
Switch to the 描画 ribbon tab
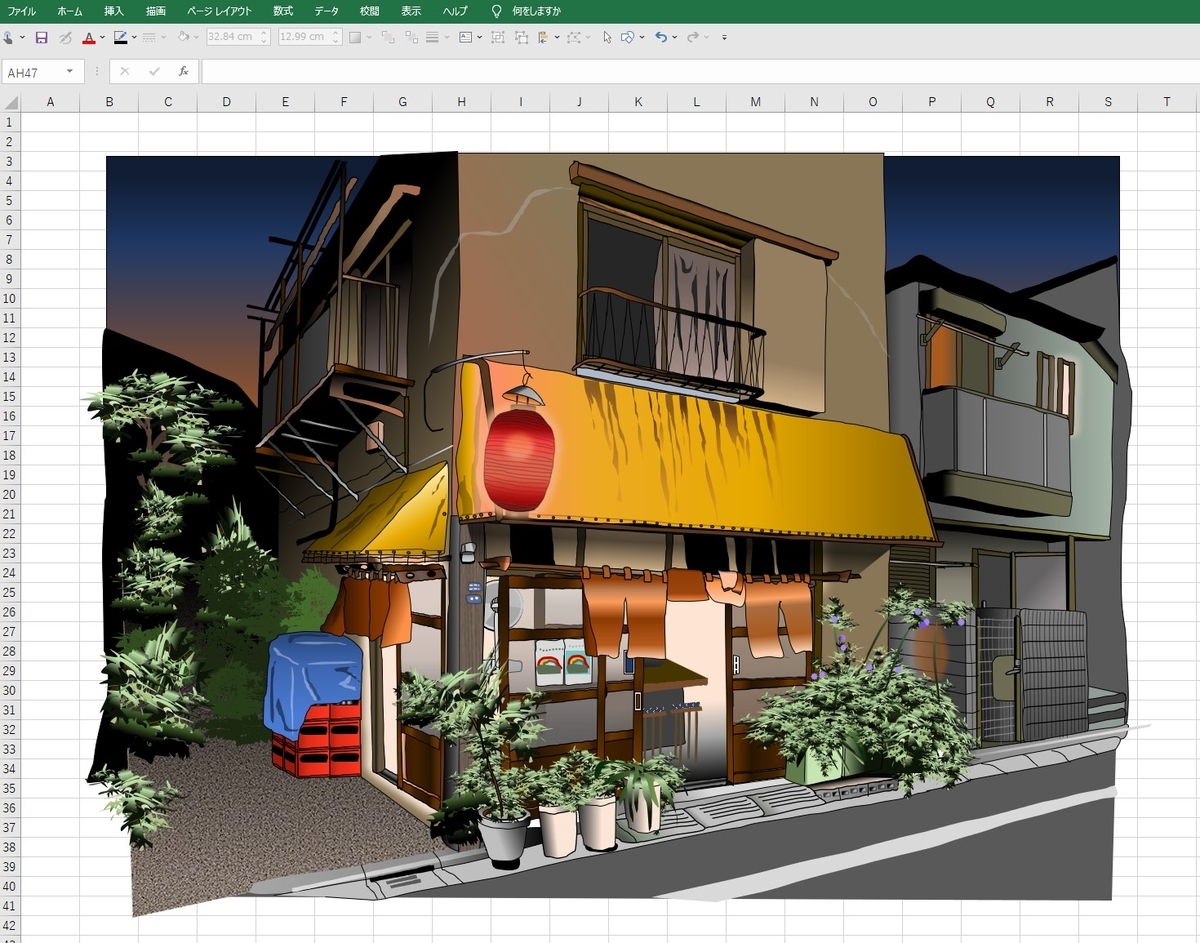pyautogui.click(x=156, y=11)
